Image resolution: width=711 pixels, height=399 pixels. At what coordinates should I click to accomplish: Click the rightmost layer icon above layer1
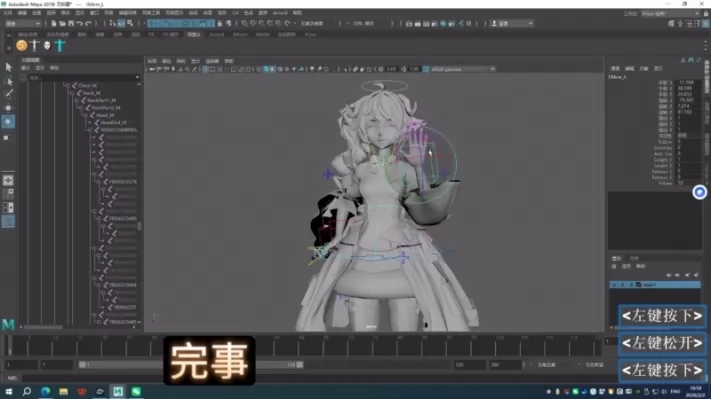tap(696, 275)
